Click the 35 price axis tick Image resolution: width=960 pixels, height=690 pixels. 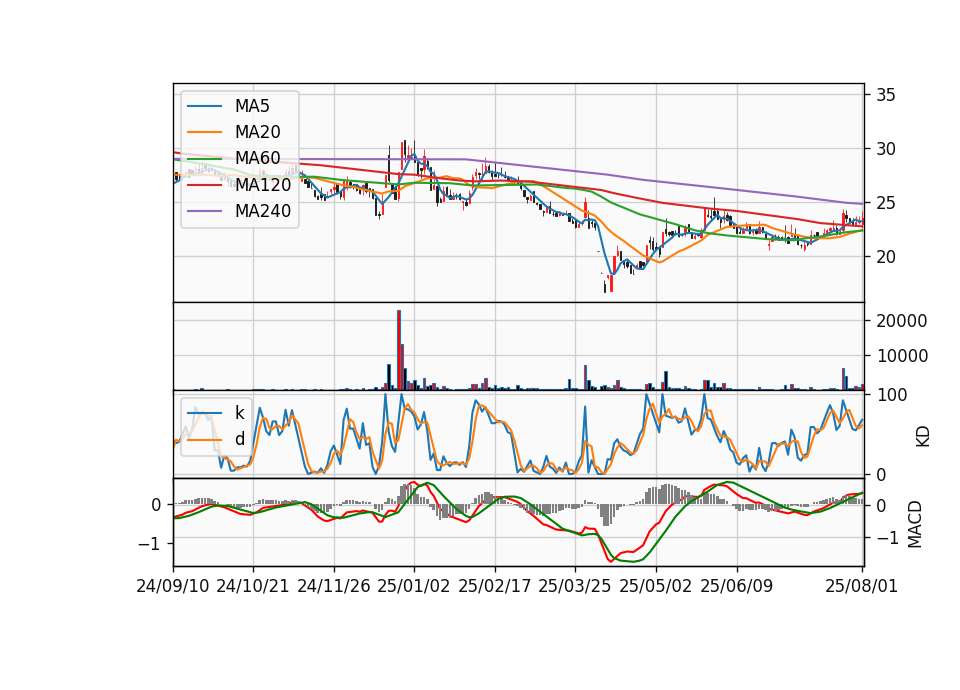885,95
